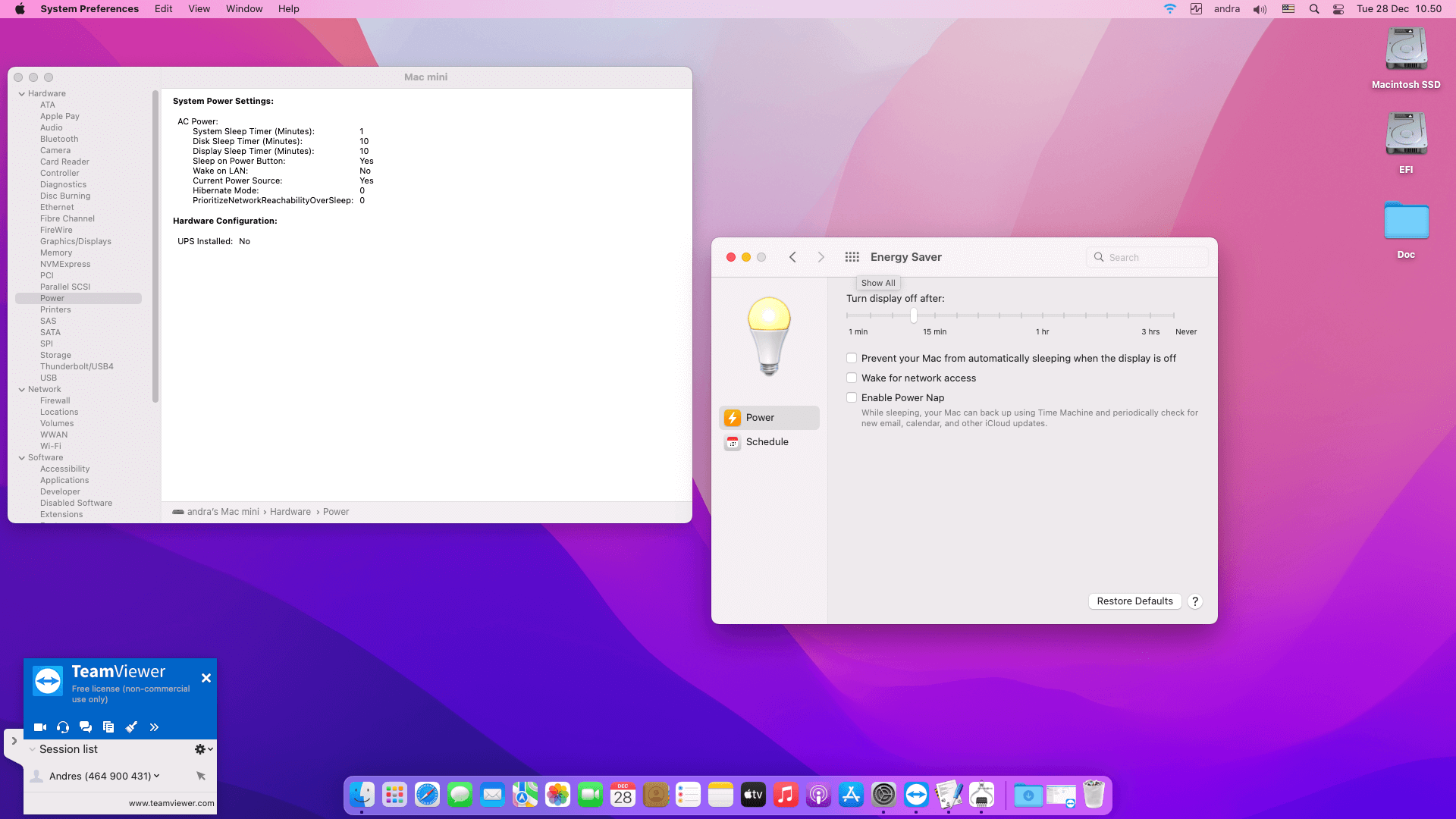Image resolution: width=1456 pixels, height=819 pixels.
Task: Click the TeamViewer video camera icon
Action: coord(40,727)
